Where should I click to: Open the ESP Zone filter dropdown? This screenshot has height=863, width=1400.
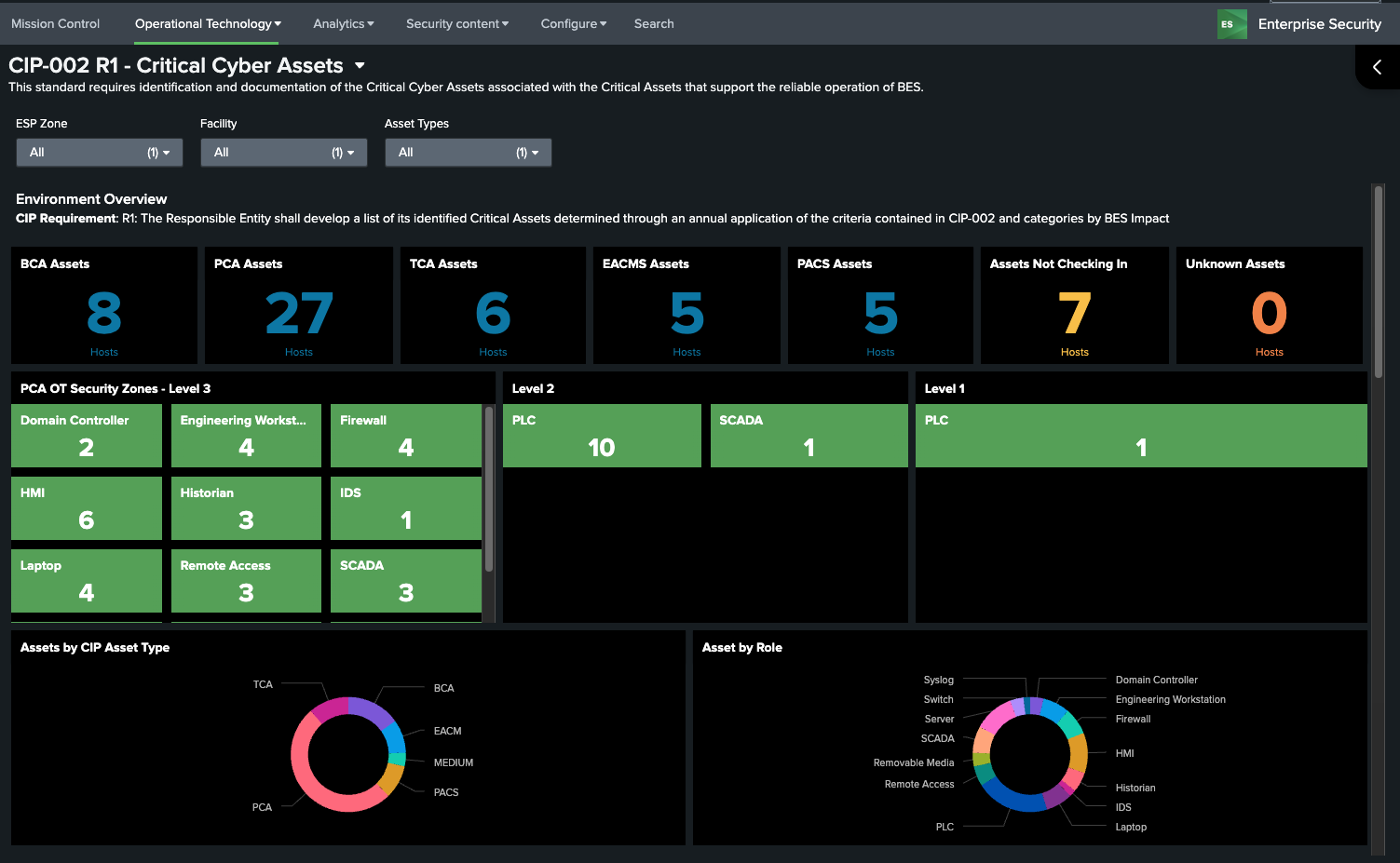pos(99,153)
